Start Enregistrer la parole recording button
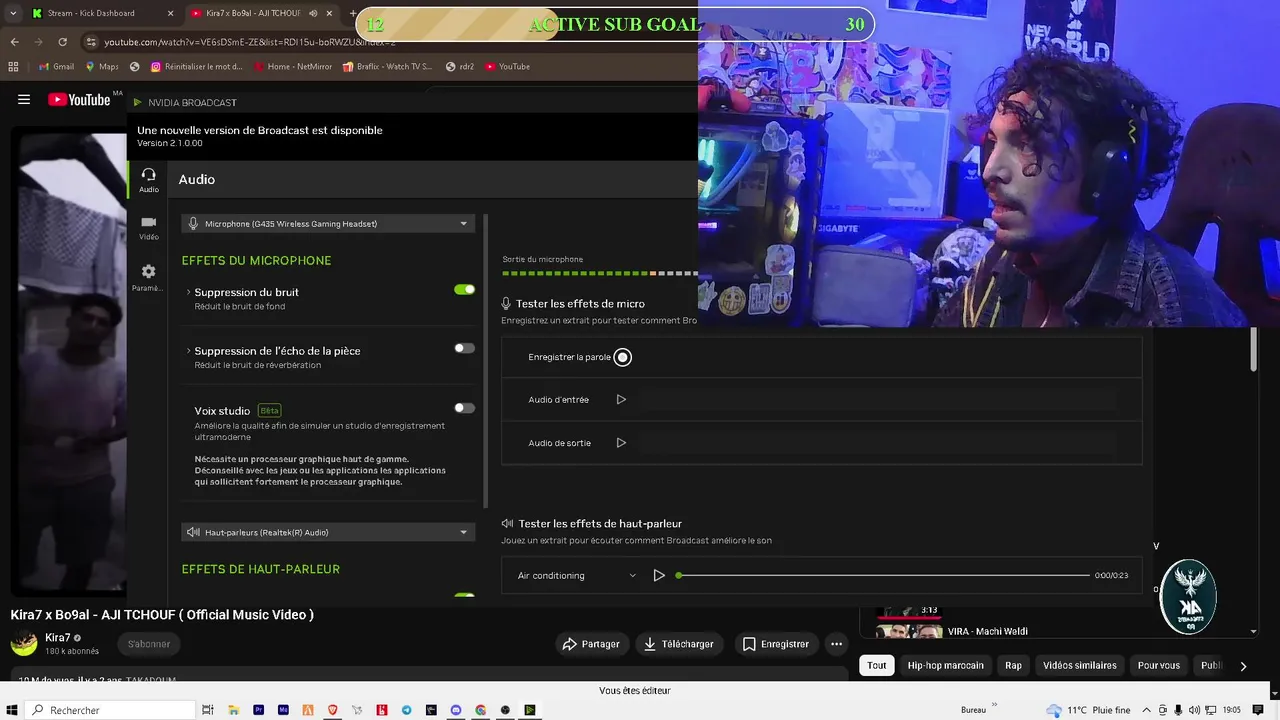Screen dimensions: 1280x720 point(622,357)
